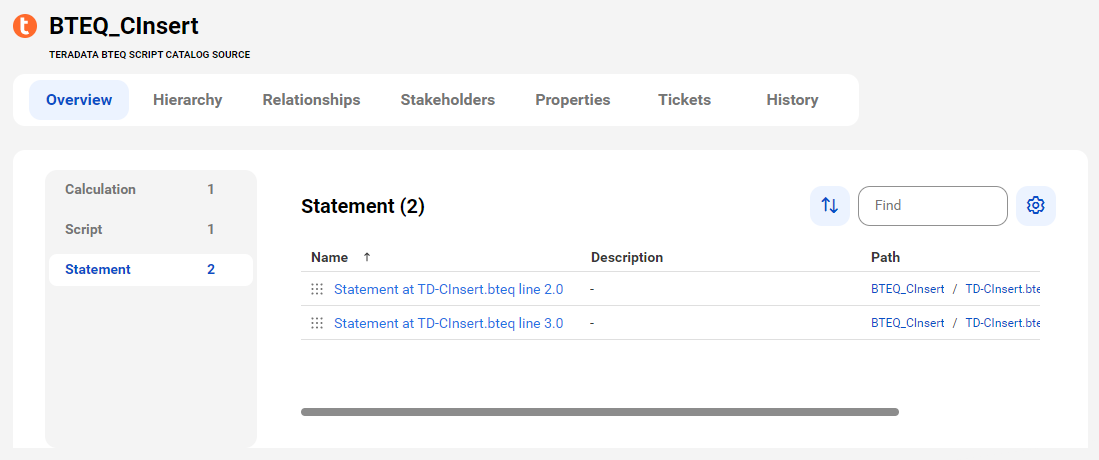Click drag handle for line 3.0 statement
Image resolution: width=1099 pixels, height=460 pixels.
[317, 323]
